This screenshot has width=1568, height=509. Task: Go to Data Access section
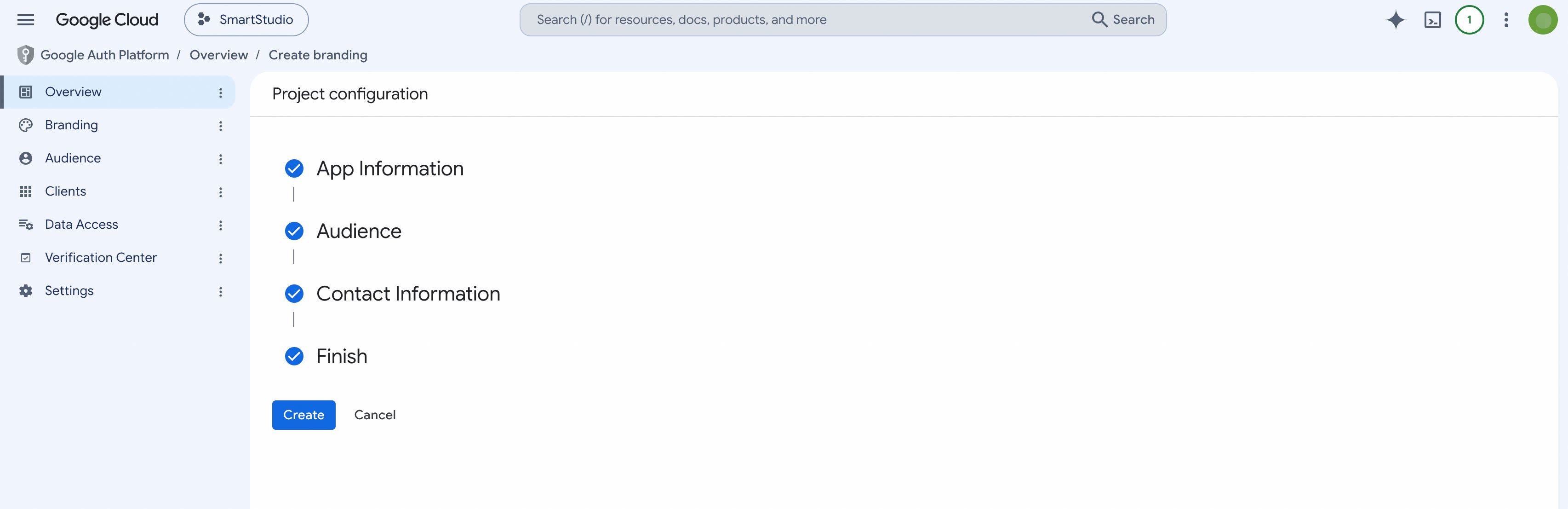118,225
